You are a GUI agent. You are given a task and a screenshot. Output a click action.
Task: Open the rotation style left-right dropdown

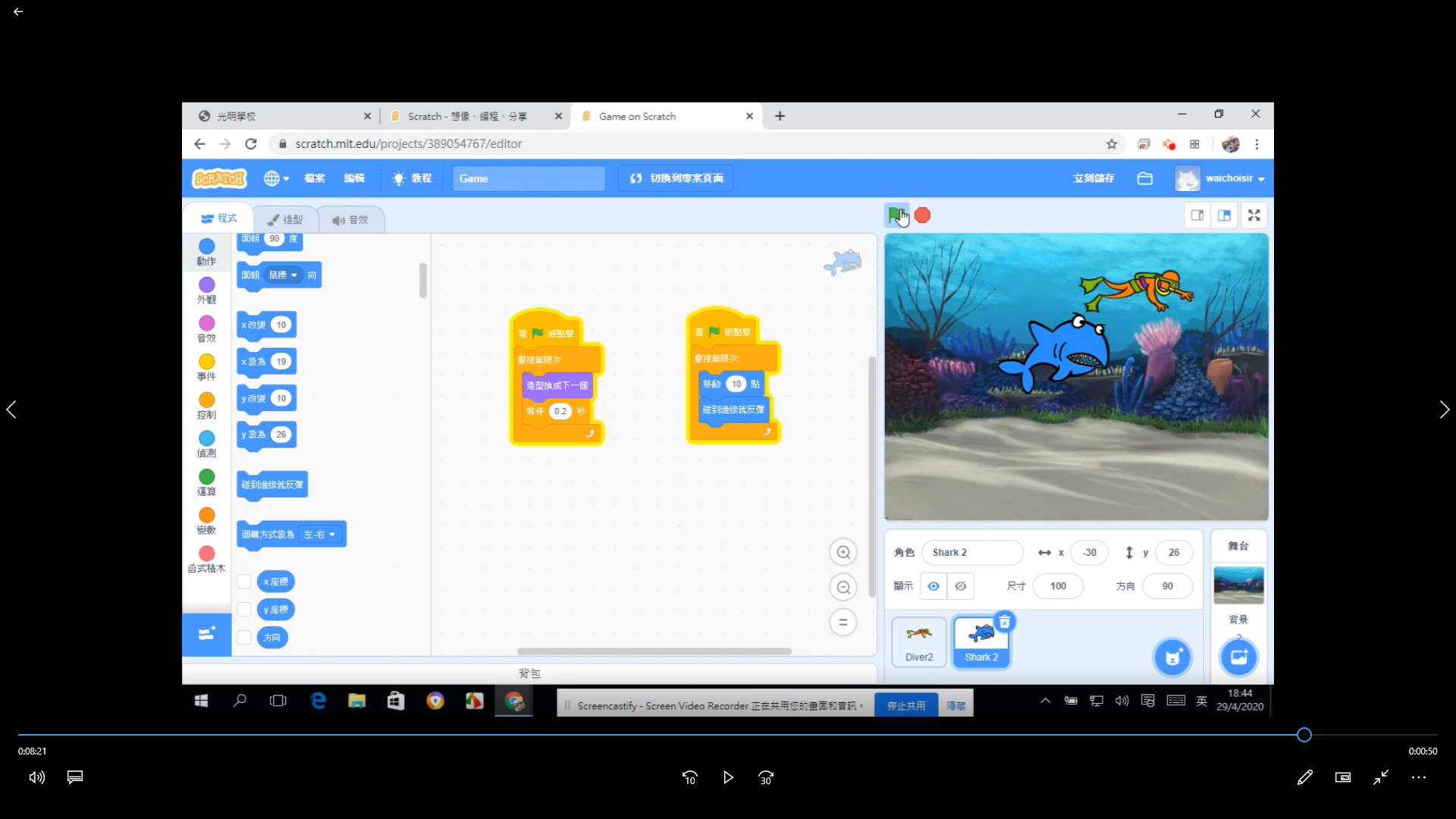tap(321, 535)
